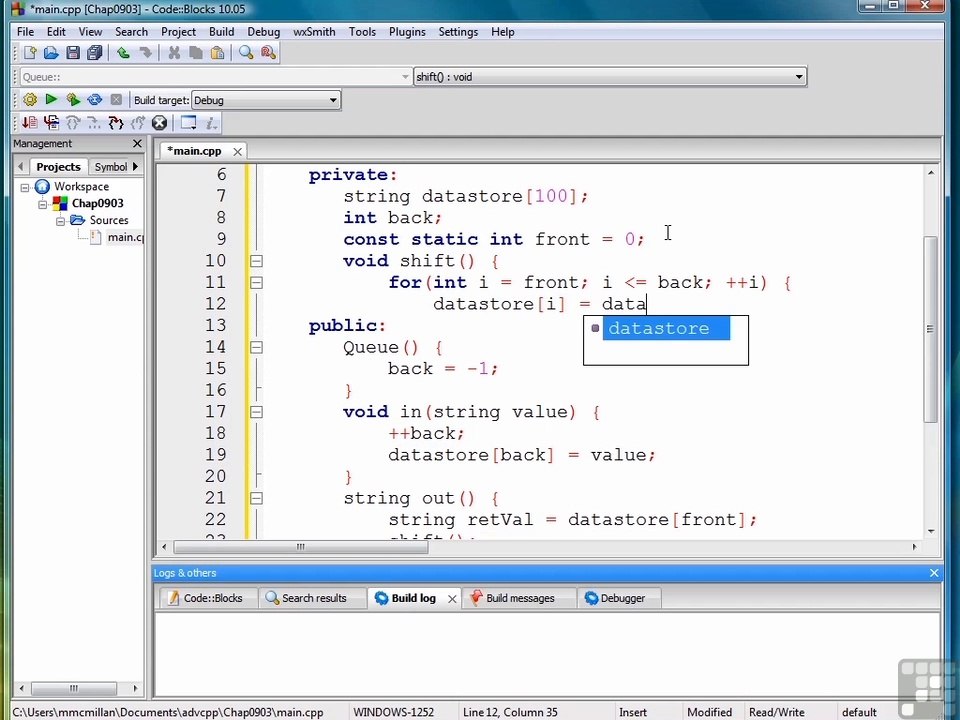Open Find with magnifier icon

click(246, 53)
